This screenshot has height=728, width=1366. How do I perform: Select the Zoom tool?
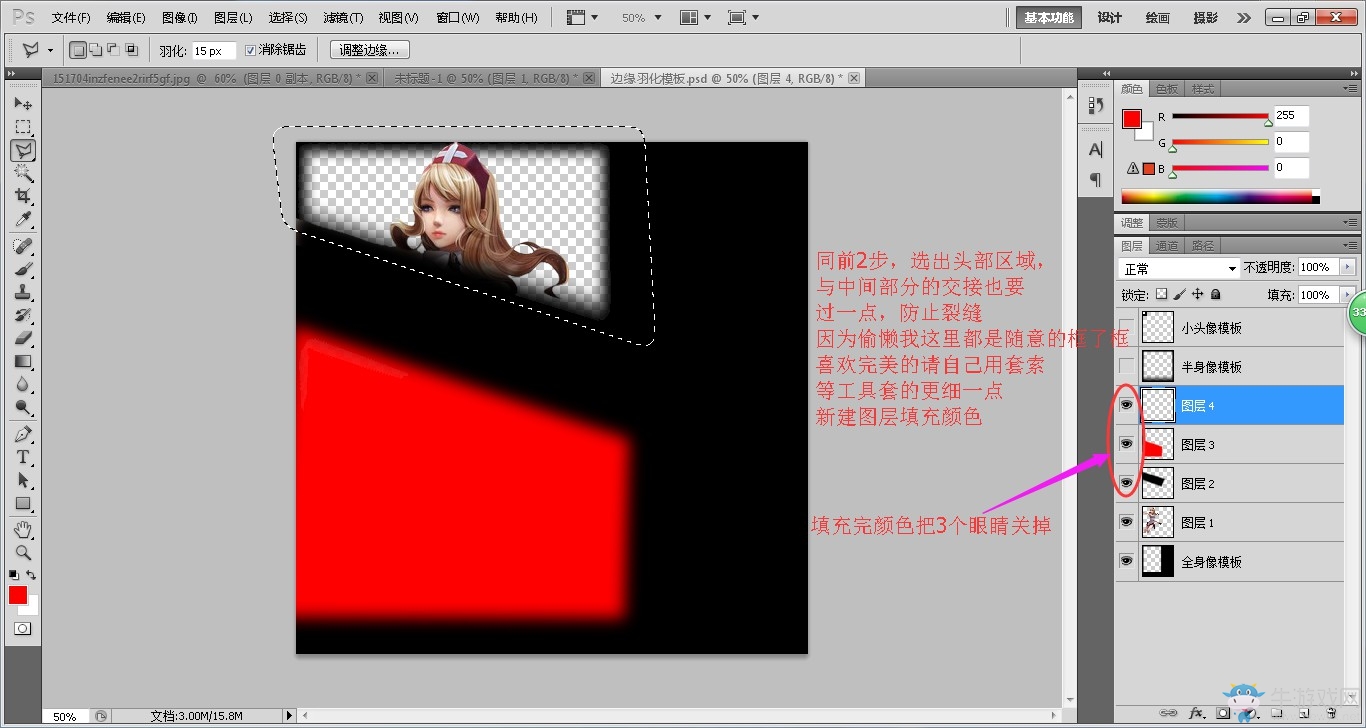tap(23, 552)
